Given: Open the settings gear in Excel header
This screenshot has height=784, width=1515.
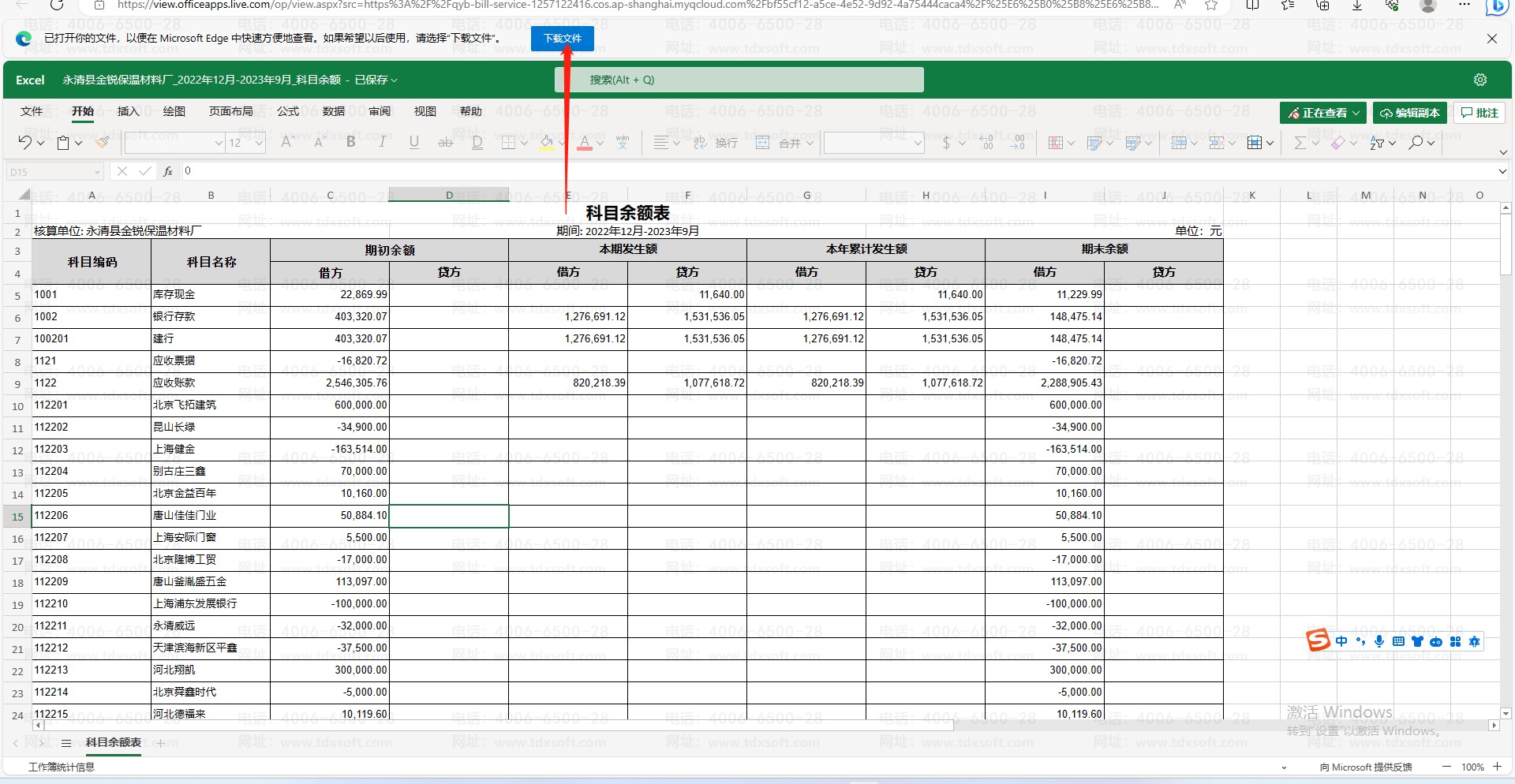Looking at the screenshot, I should pyautogui.click(x=1480, y=80).
